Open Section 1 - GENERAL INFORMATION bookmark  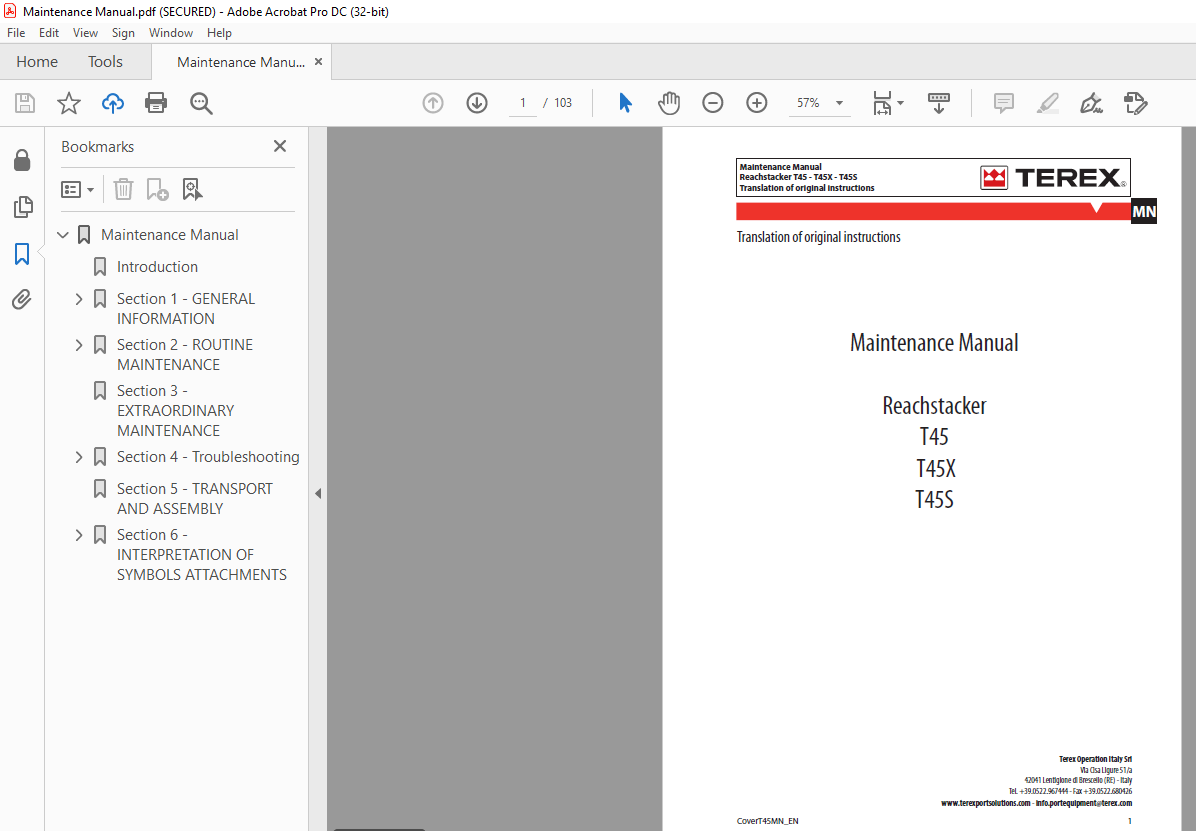(185, 308)
